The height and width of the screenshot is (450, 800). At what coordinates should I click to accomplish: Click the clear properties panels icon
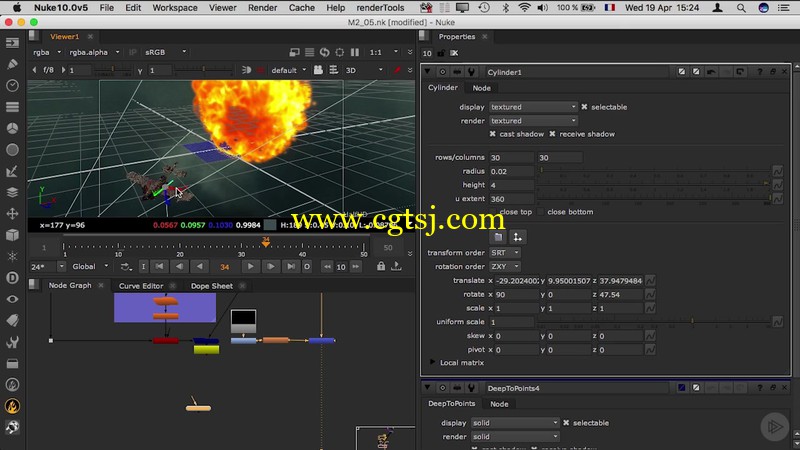click(454, 53)
